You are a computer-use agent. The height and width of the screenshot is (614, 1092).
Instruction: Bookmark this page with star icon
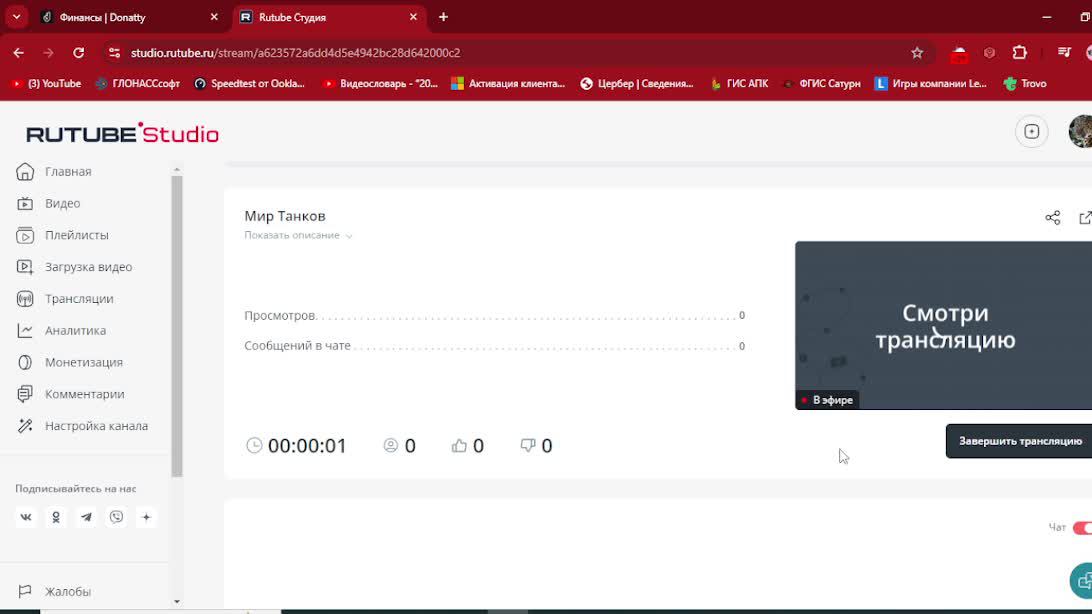[x=917, y=53]
